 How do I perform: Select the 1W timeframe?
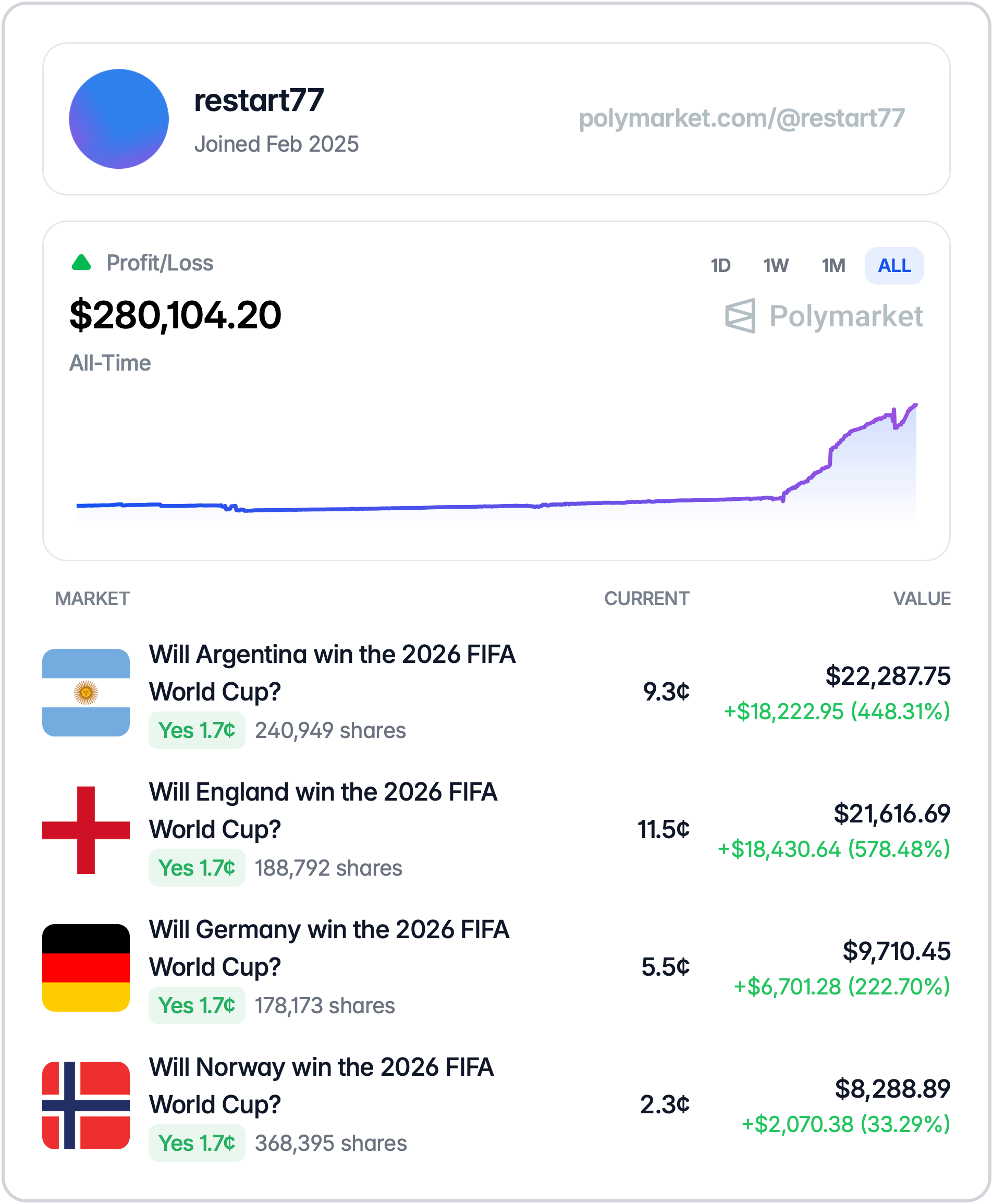pos(776,265)
